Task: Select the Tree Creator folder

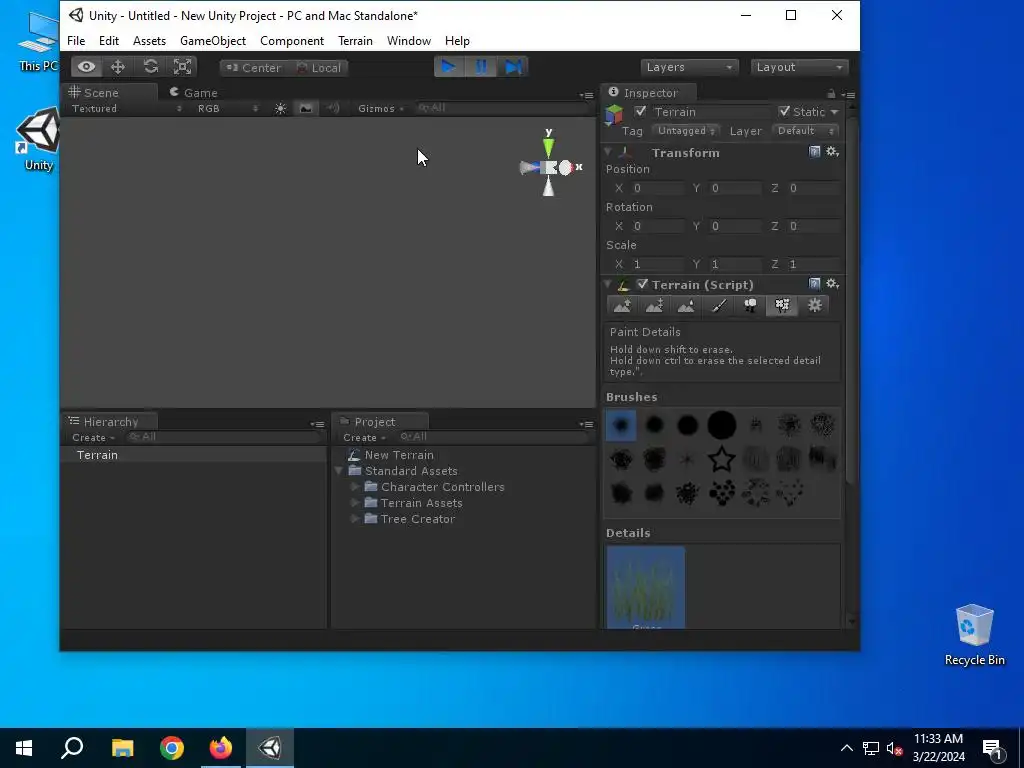Action: (x=417, y=519)
